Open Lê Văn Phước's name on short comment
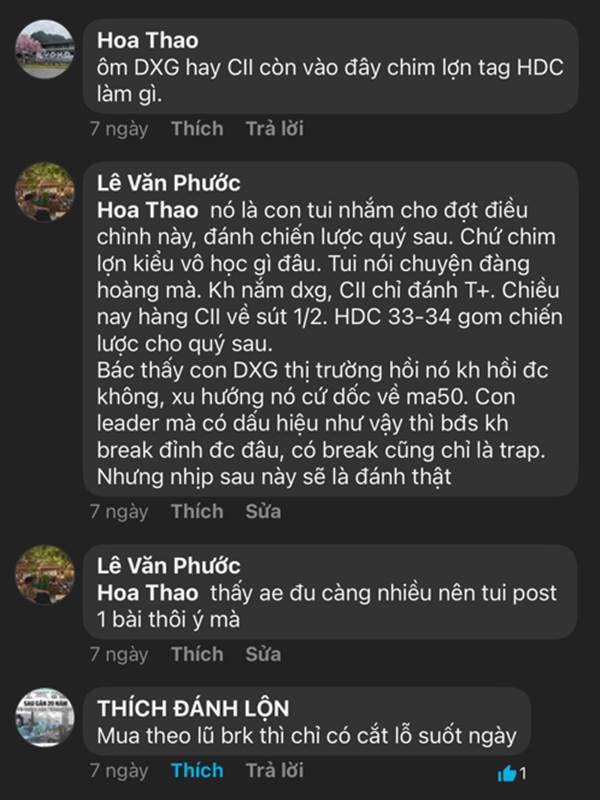This screenshot has height=800, width=600. point(169,567)
